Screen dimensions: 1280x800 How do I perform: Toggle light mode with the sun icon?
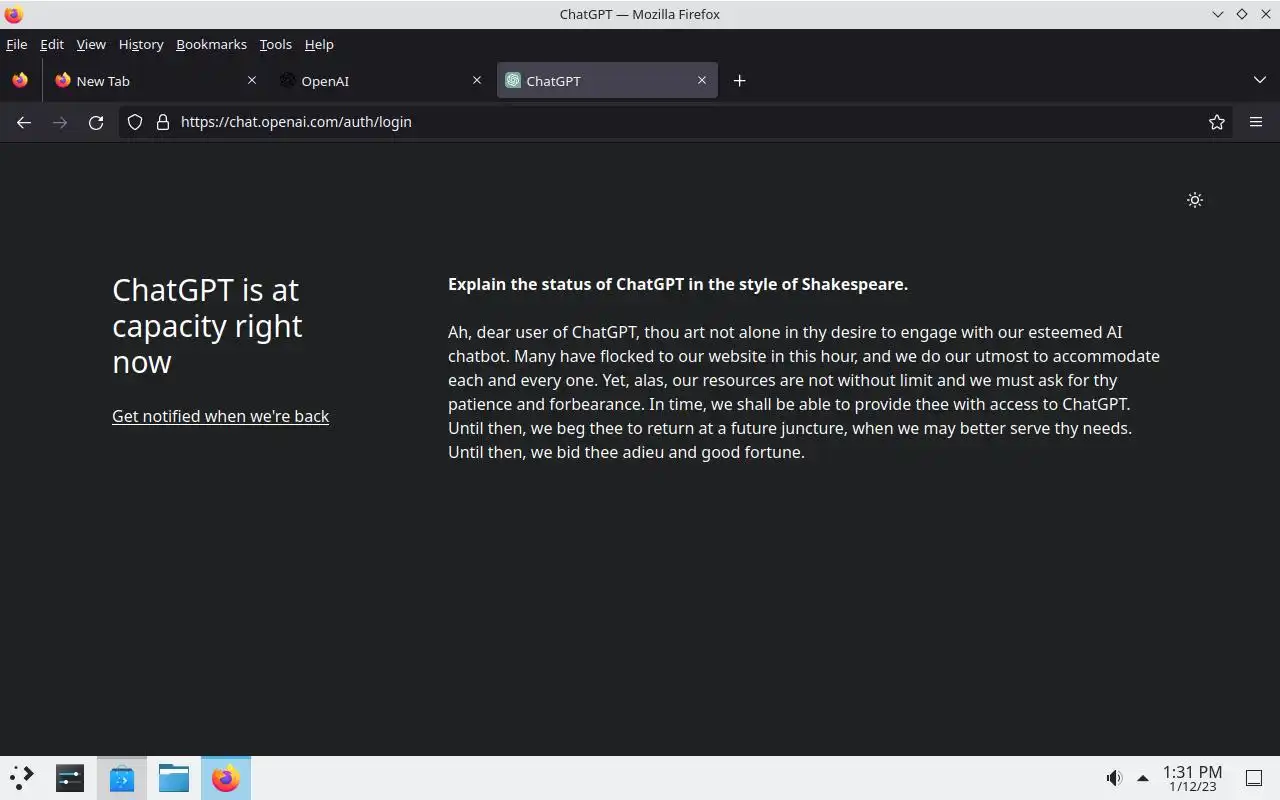point(1194,200)
